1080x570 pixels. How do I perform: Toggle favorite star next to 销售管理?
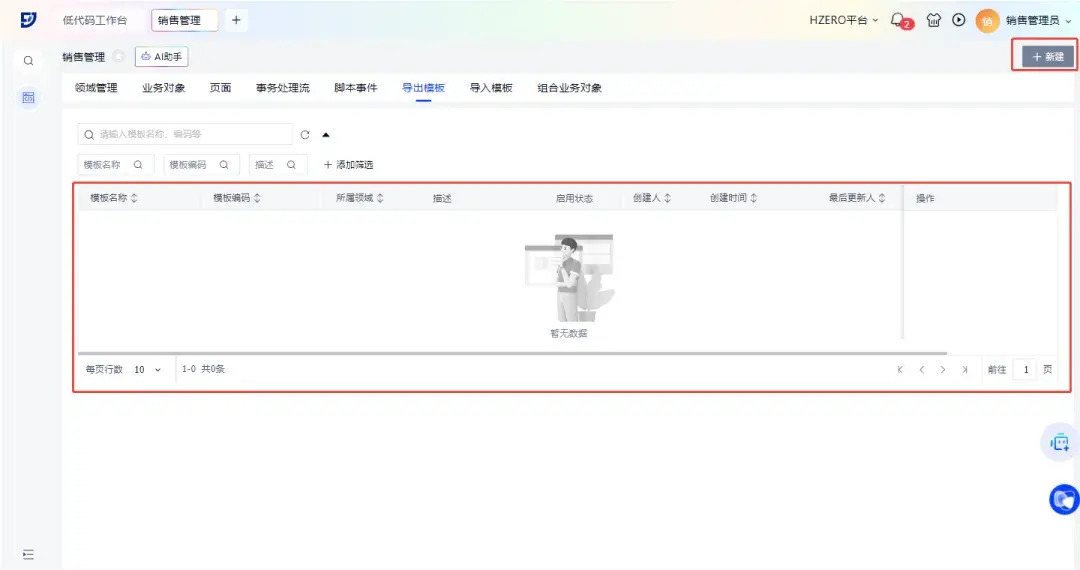pyautogui.click(x=118, y=56)
